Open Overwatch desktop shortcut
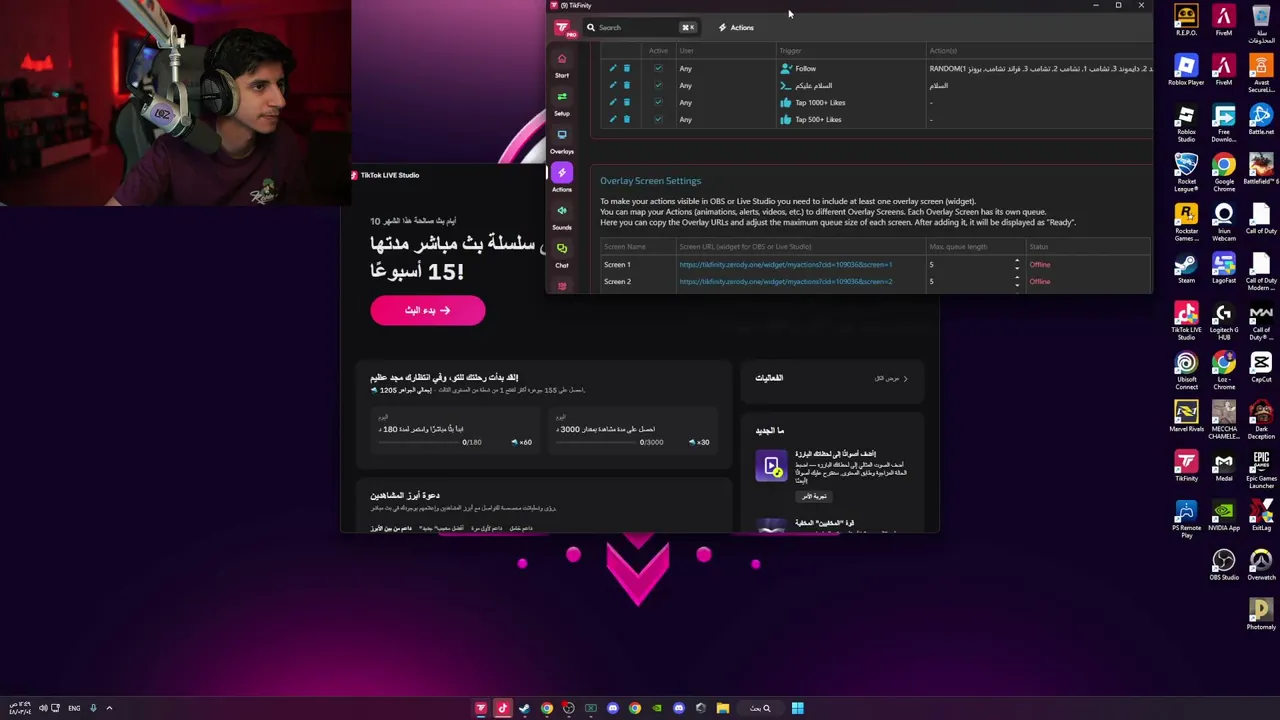Screen dimensions: 1280x720 pos(1261,565)
